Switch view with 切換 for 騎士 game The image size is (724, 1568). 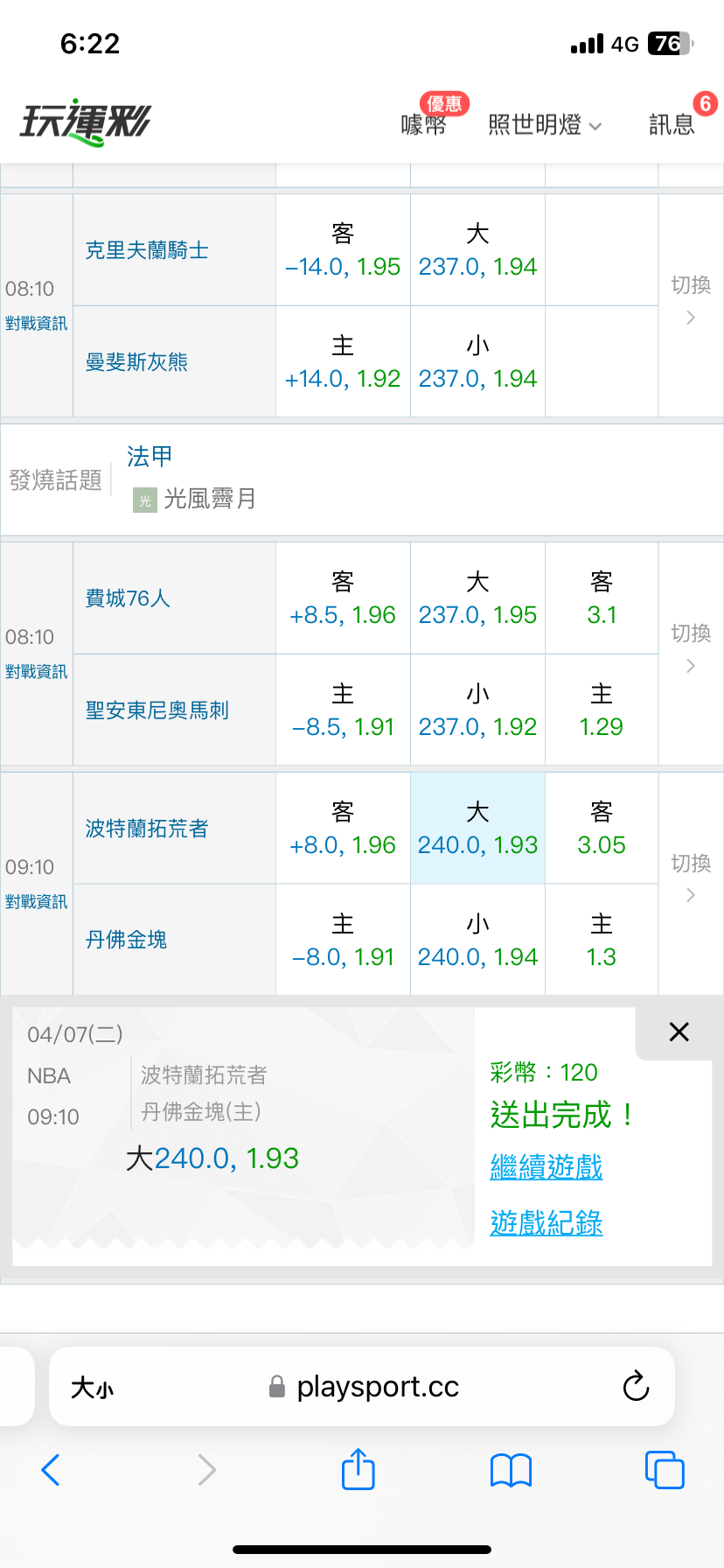[690, 300]
